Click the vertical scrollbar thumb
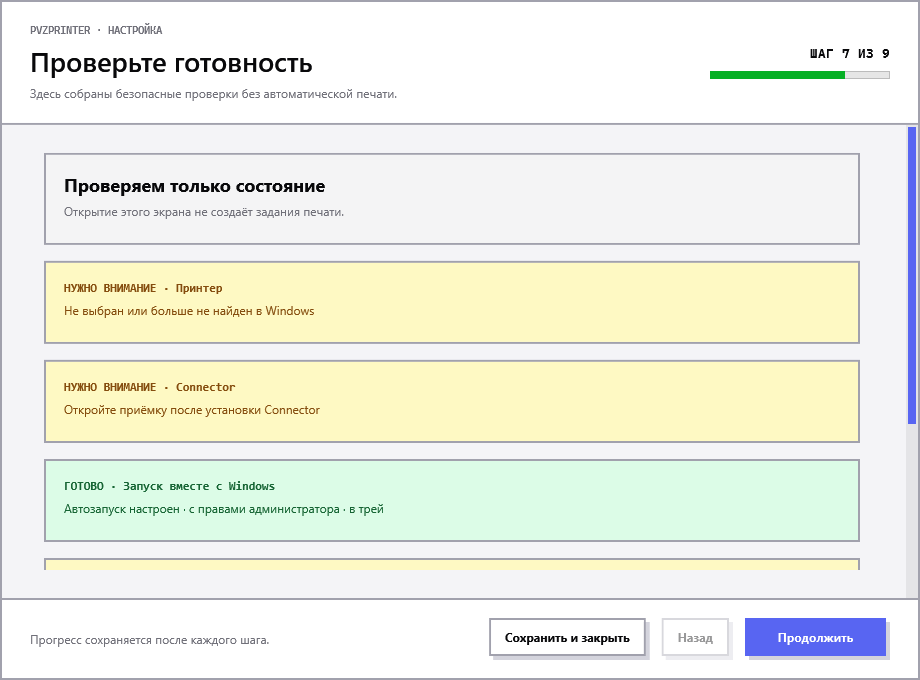920x680 pixels. coord(912,275)
